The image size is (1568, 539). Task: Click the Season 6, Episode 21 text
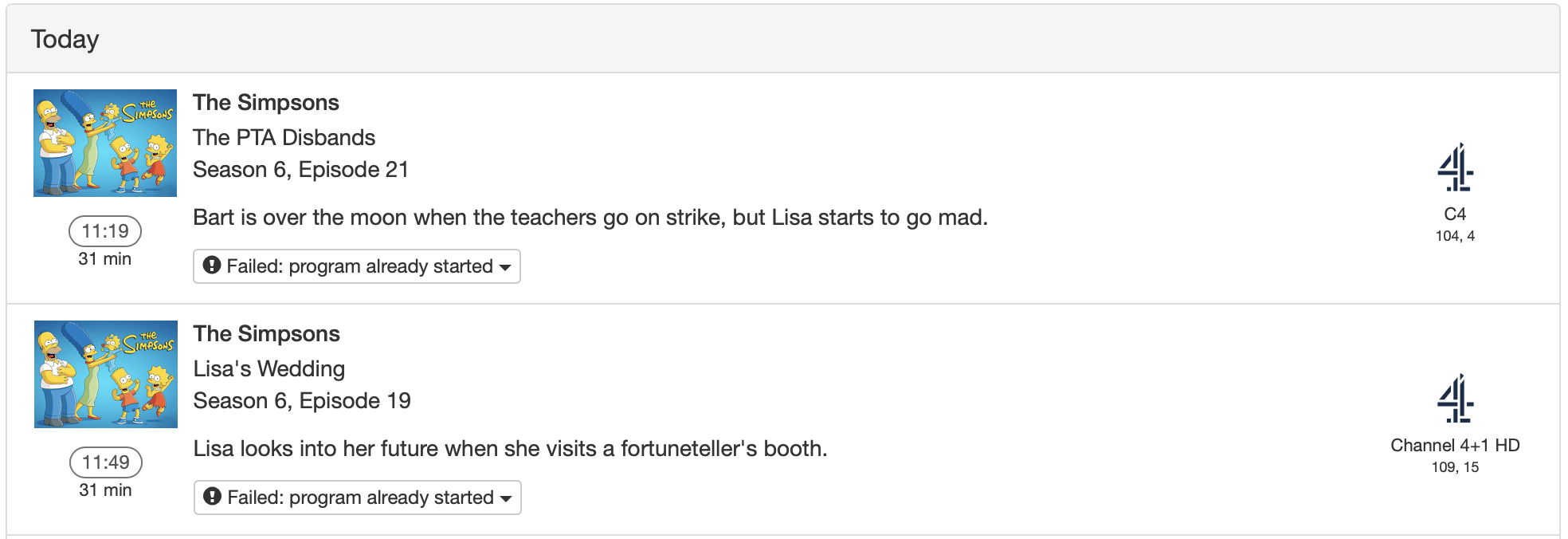pyautogui.click(x=301, y=170)
